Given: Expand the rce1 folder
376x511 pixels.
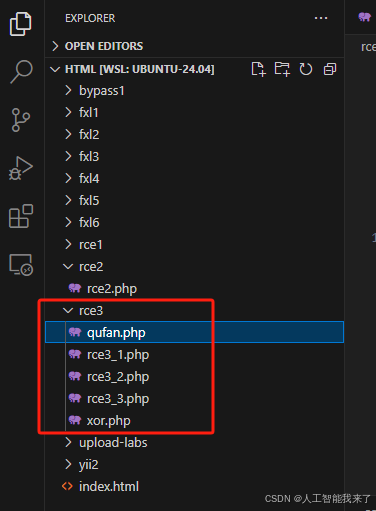Looking at the screenshot, I should (x=68, y=244).
